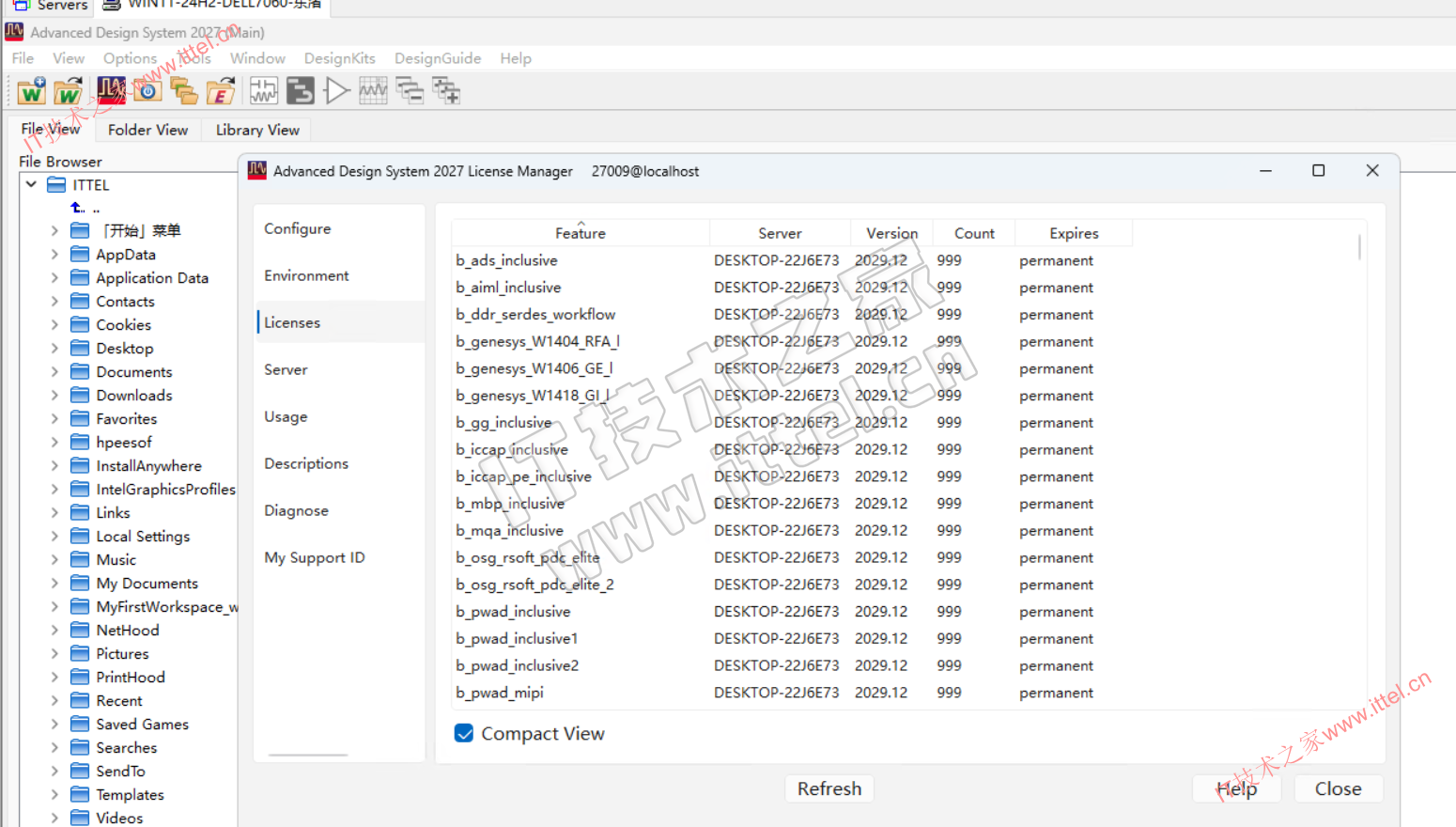Refresh the license list
The width and height of the screenshot is (1456, 827).
click(829, 788)
